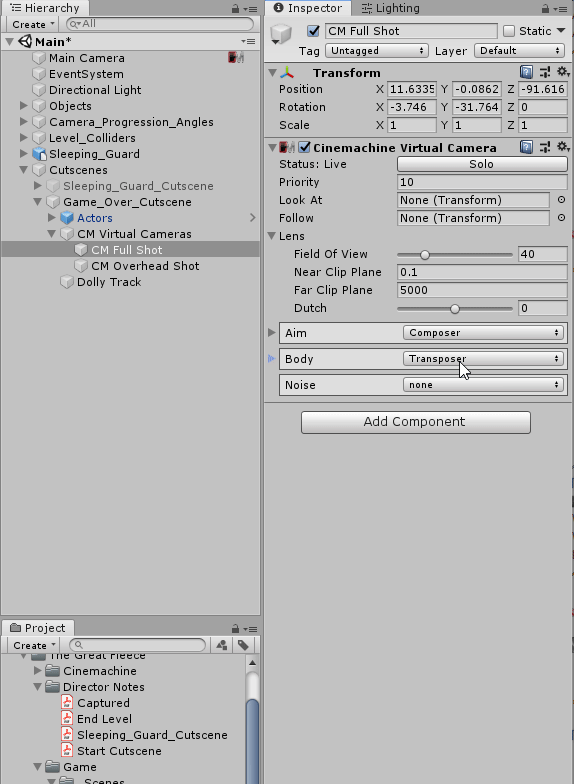Viewport: 574px width, 784px height.
Task: Open the Cinemachine Virtual Camera gear menu
Action: (563, 147)
